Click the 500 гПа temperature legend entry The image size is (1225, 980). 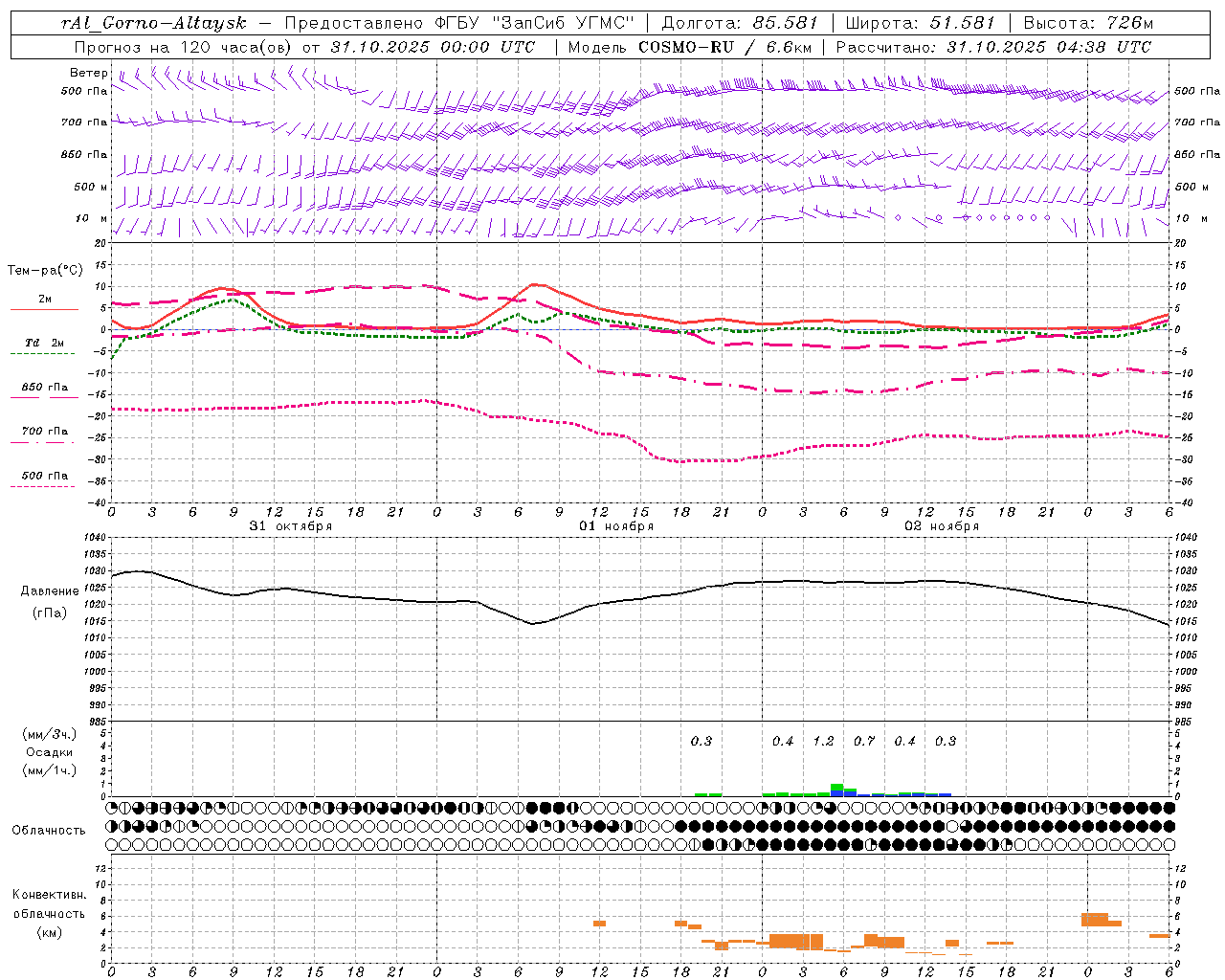click(x=45, y=476)
